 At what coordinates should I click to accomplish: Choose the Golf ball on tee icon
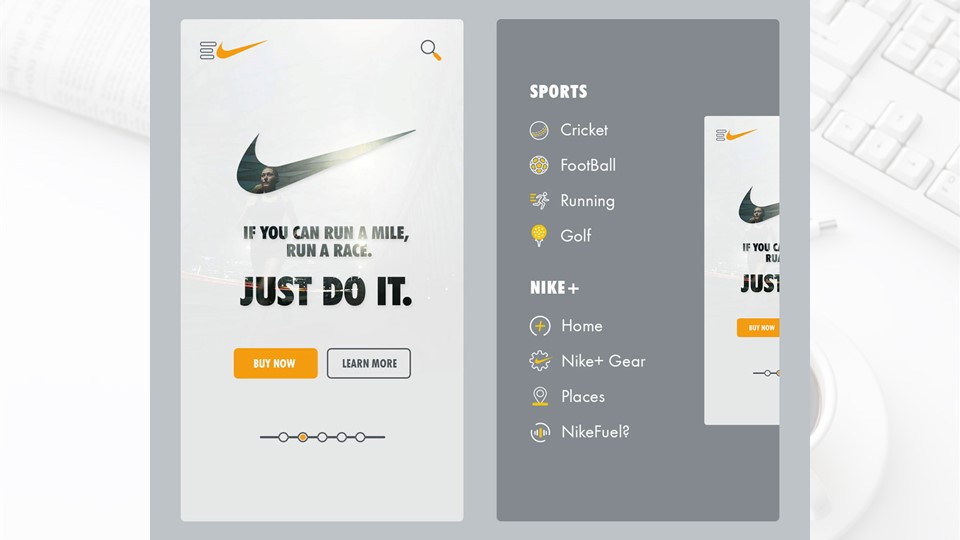click(x=539, y=236)
